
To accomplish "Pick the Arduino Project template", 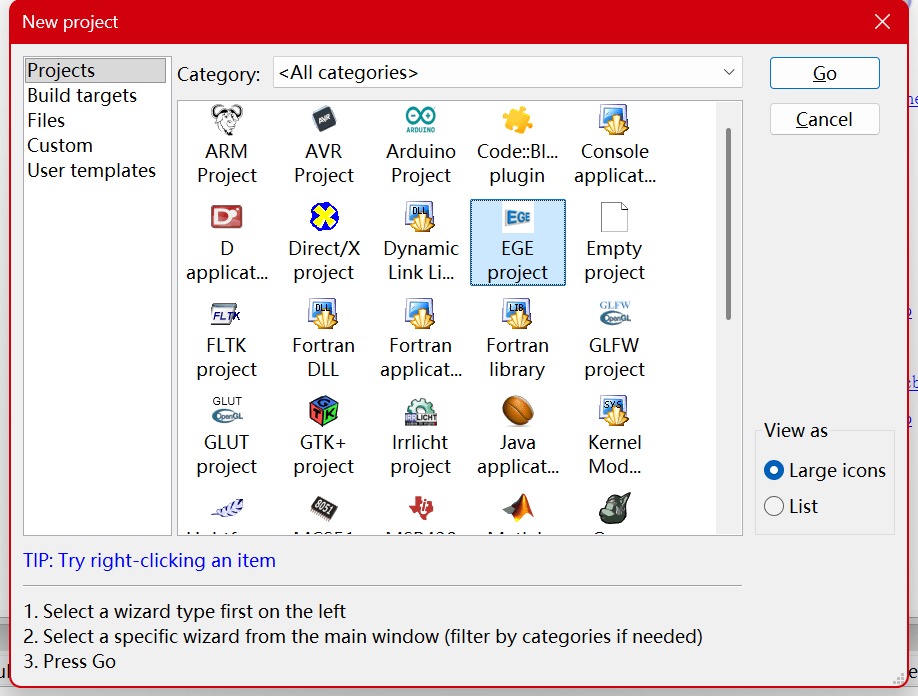I will [x=421, y=122].
